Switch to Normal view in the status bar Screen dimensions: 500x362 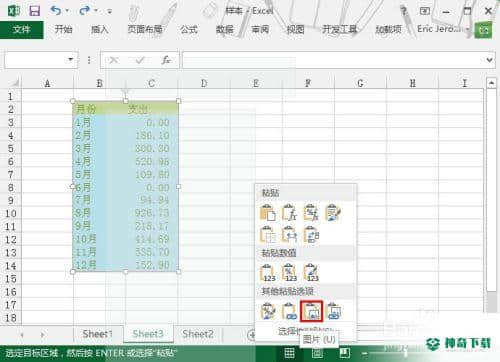click(289, 353)
